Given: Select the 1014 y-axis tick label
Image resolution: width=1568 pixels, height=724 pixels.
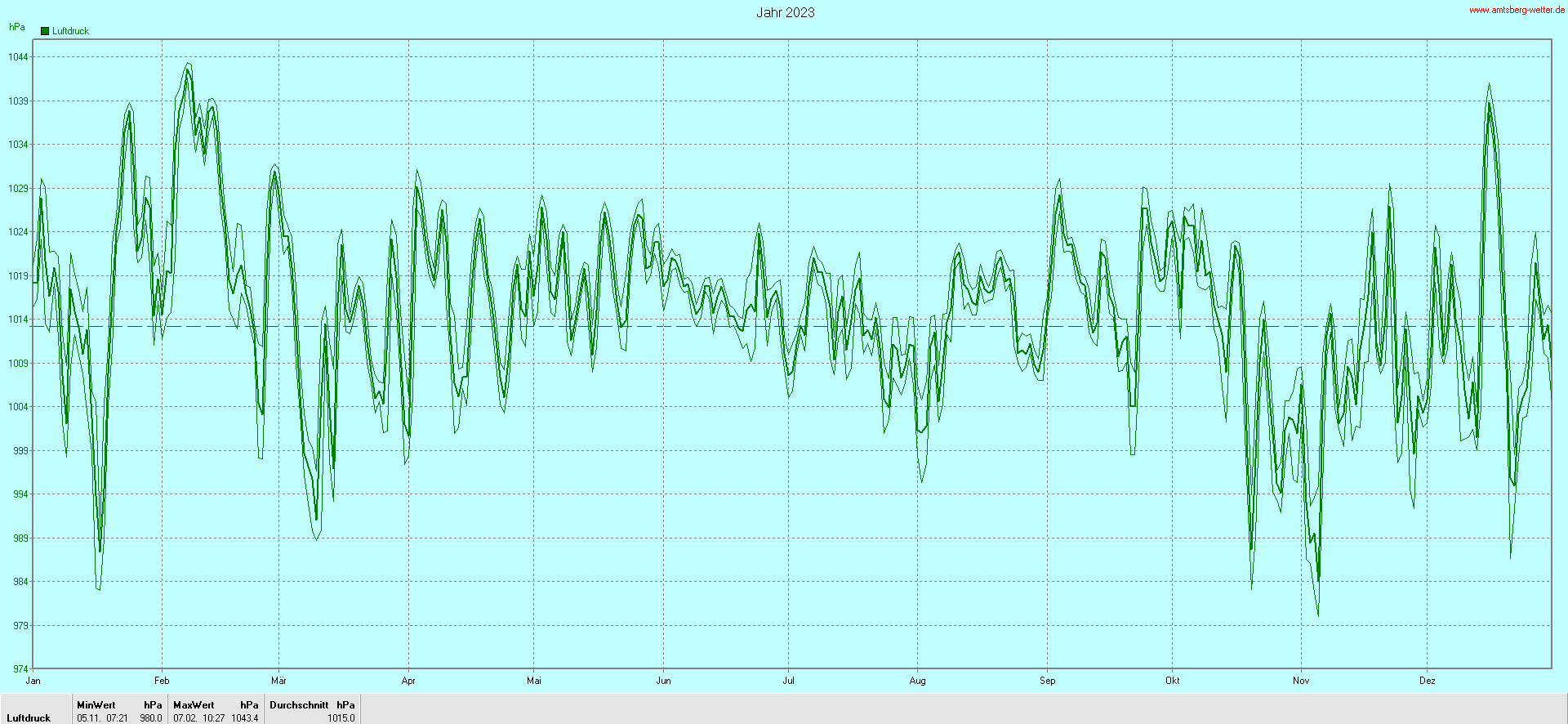Looking at the screenshot, I should coord(18,320).
